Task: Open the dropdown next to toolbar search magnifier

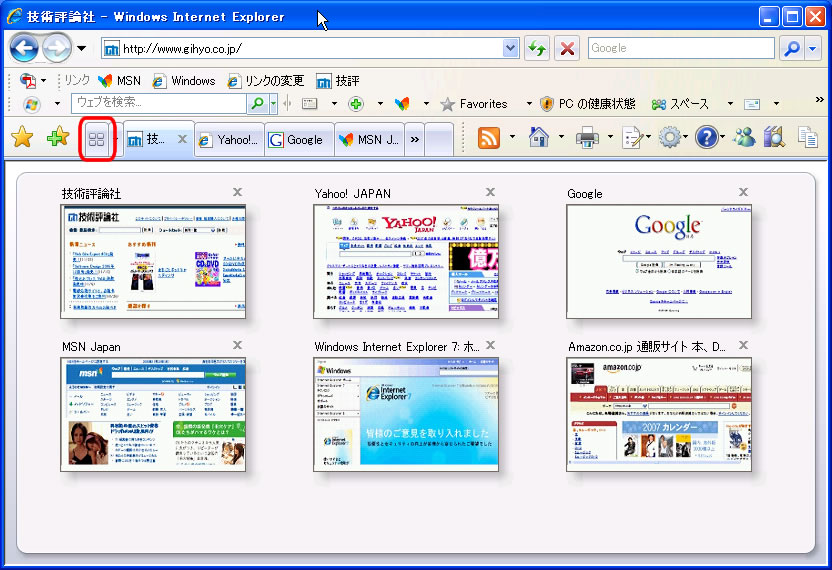Action: [273, 103]
